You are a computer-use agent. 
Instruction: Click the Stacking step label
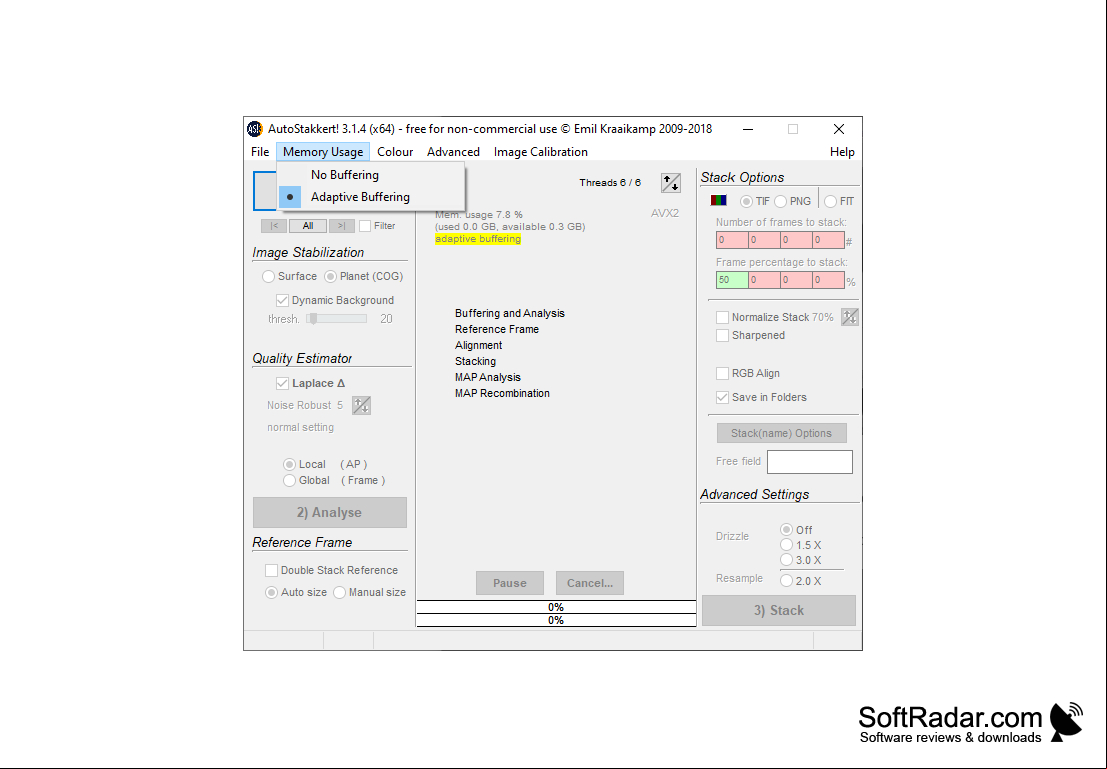pyautogui.click(x=475, y=362)
